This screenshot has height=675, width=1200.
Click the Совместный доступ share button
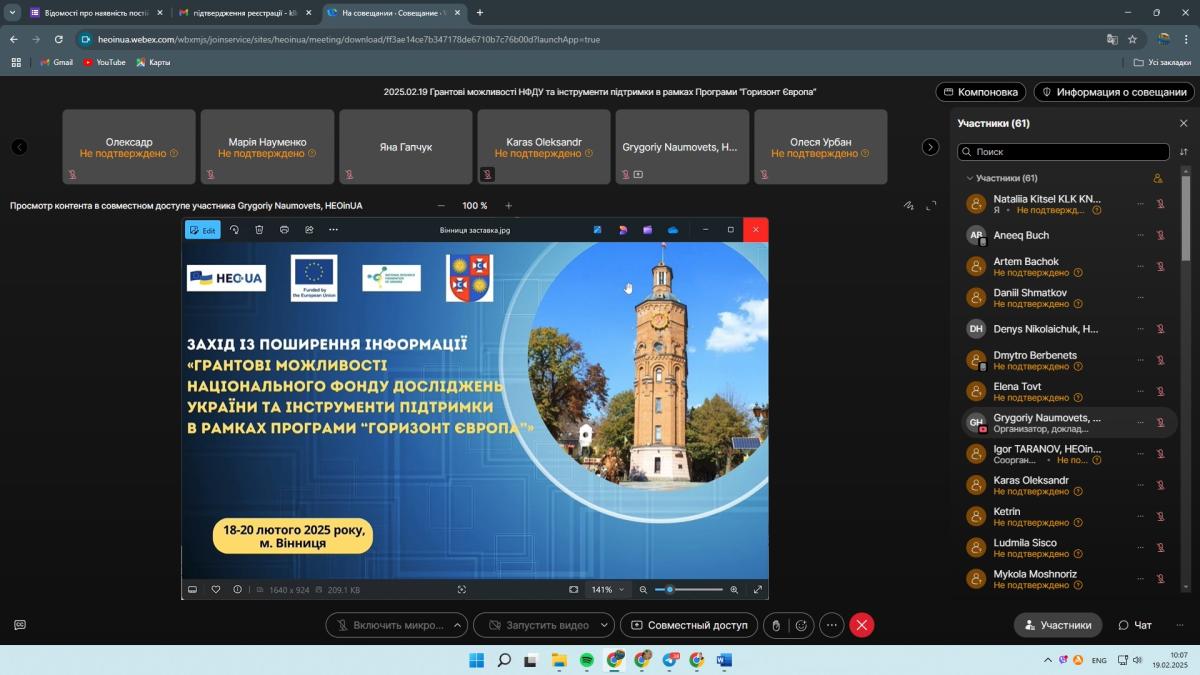688,625
